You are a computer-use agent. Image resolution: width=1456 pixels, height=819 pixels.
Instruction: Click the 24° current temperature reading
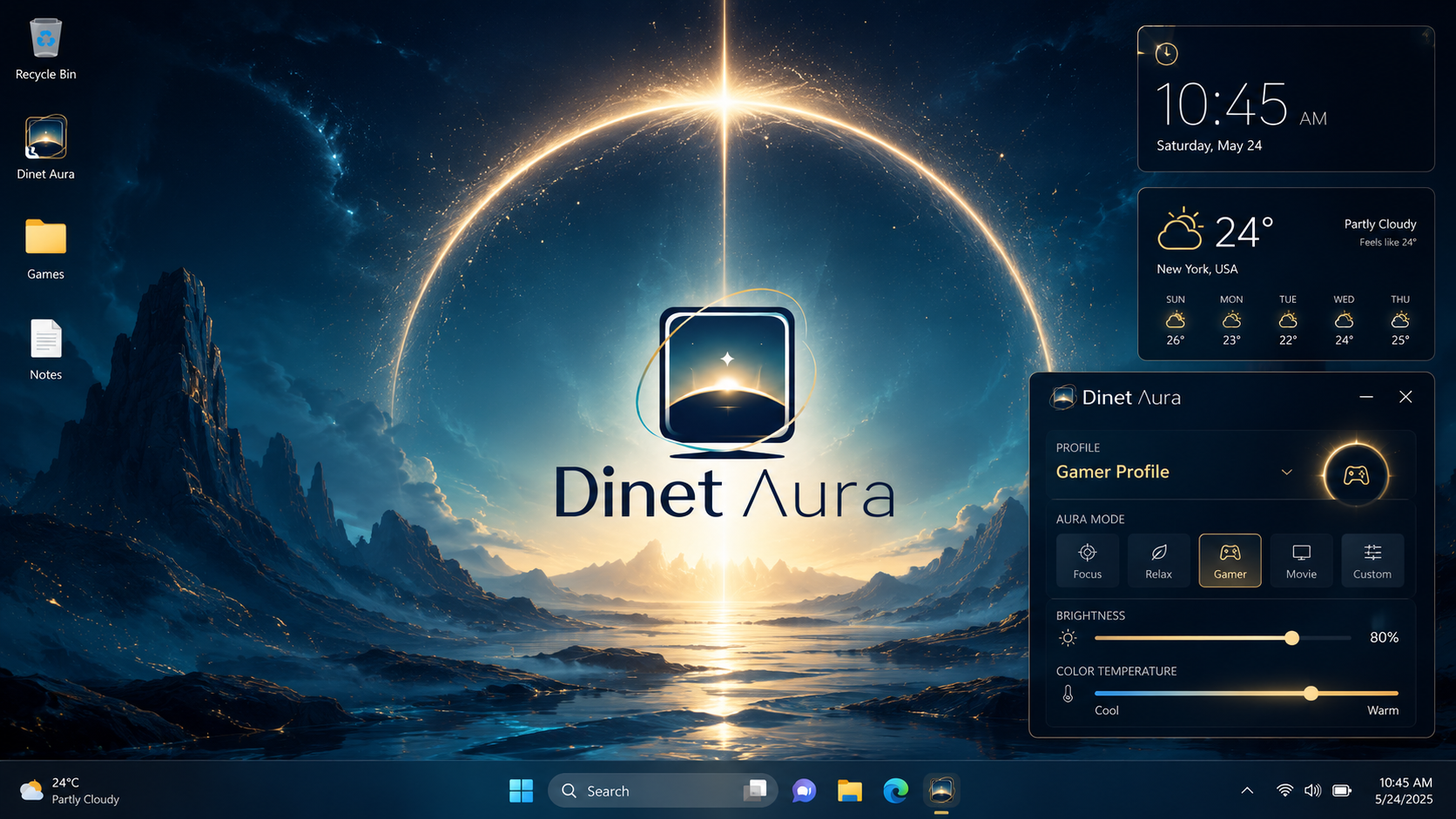tap(1244, 232)
